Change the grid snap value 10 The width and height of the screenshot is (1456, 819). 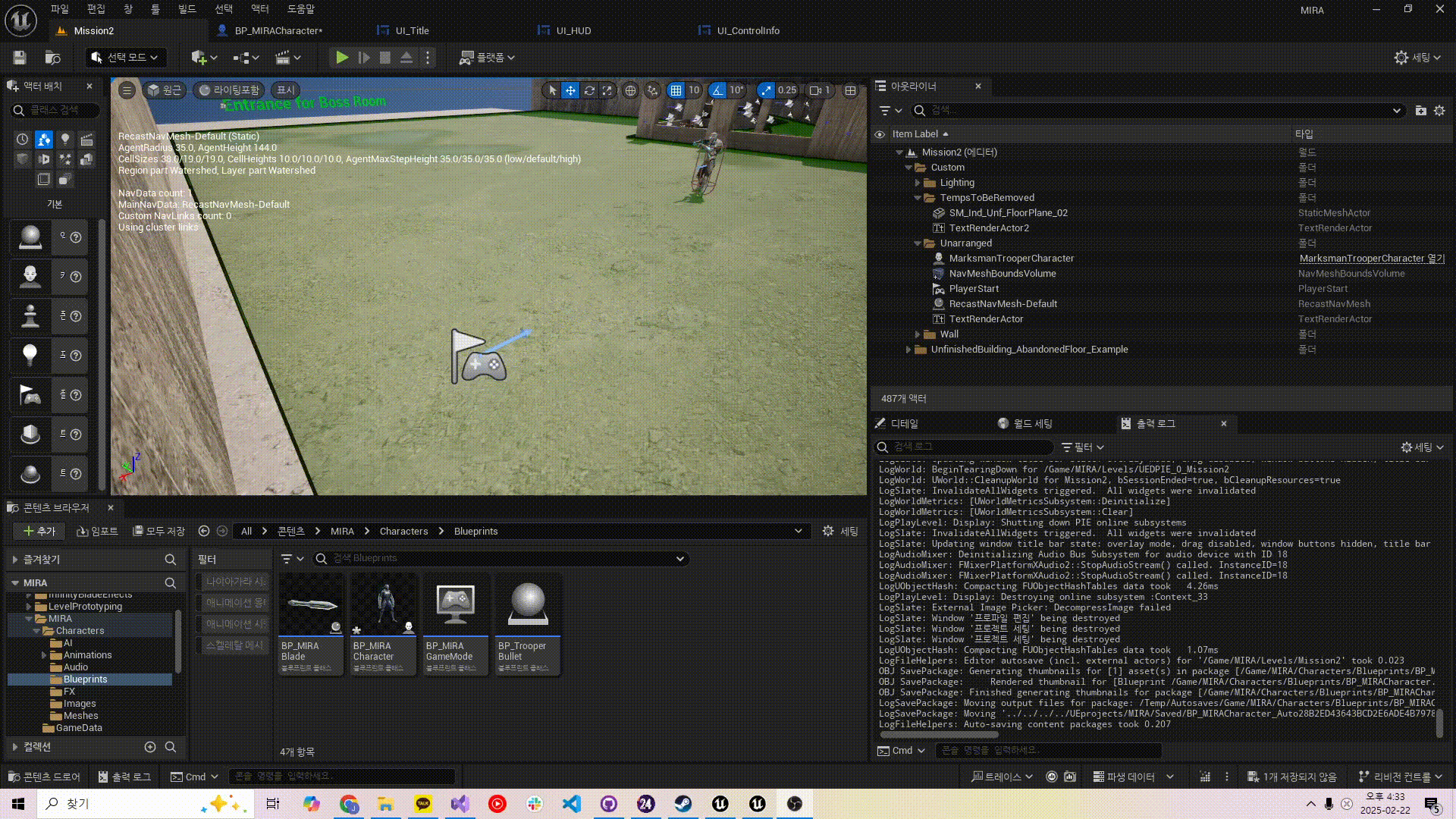pos(694,90)
